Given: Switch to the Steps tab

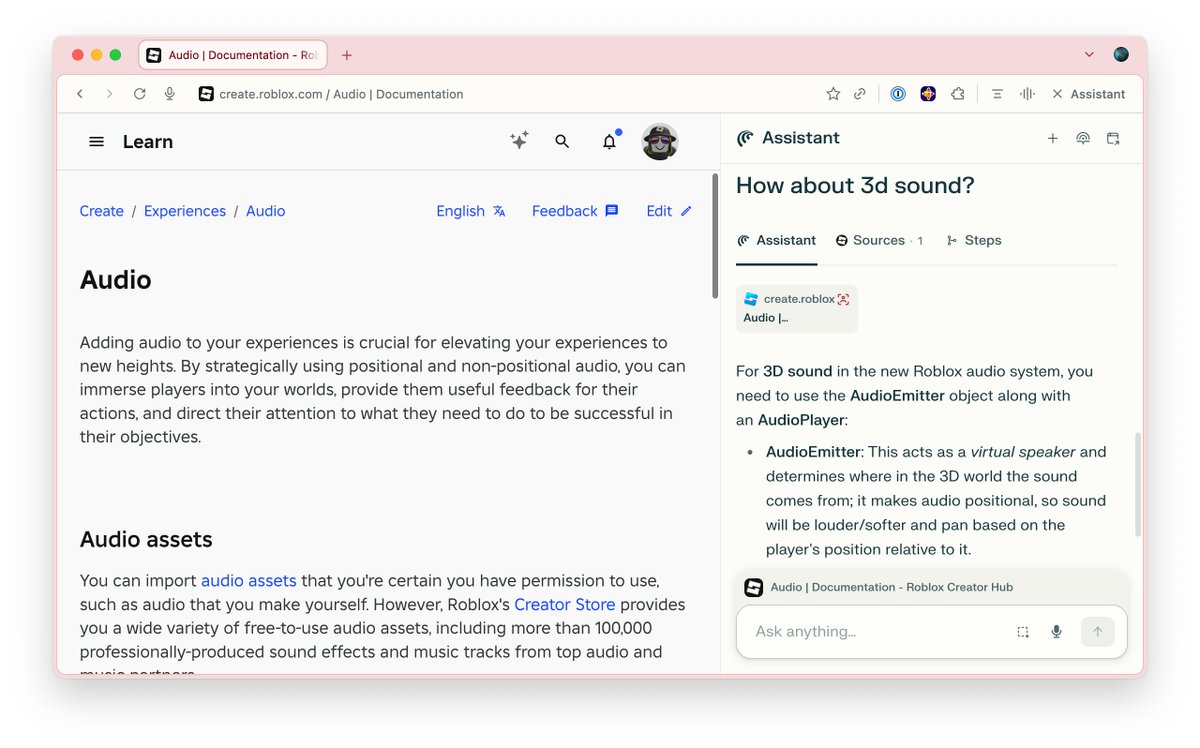Looking at the screenshot, I should point(974,241).
